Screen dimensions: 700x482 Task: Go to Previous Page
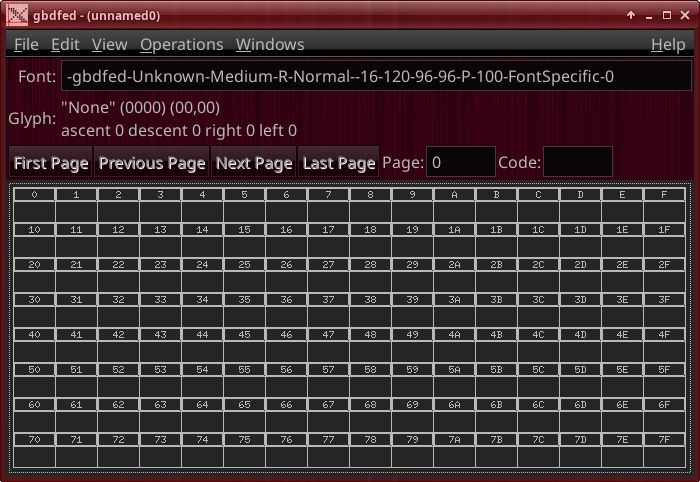(x=152, y=163)
